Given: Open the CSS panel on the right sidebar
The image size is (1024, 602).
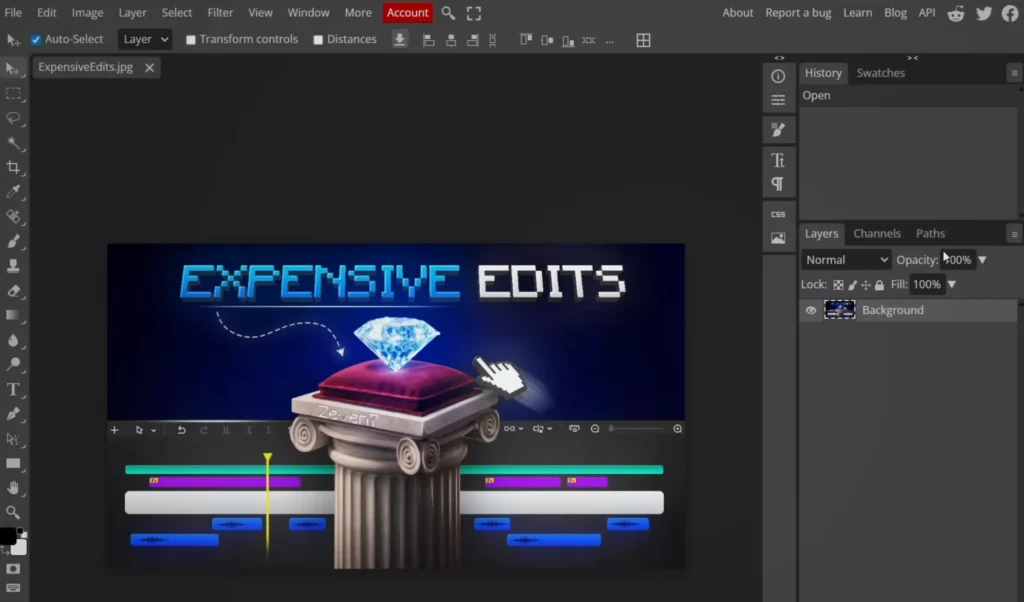Looking at the screenshot, I should pyautogui.click(x=779, y=213).
